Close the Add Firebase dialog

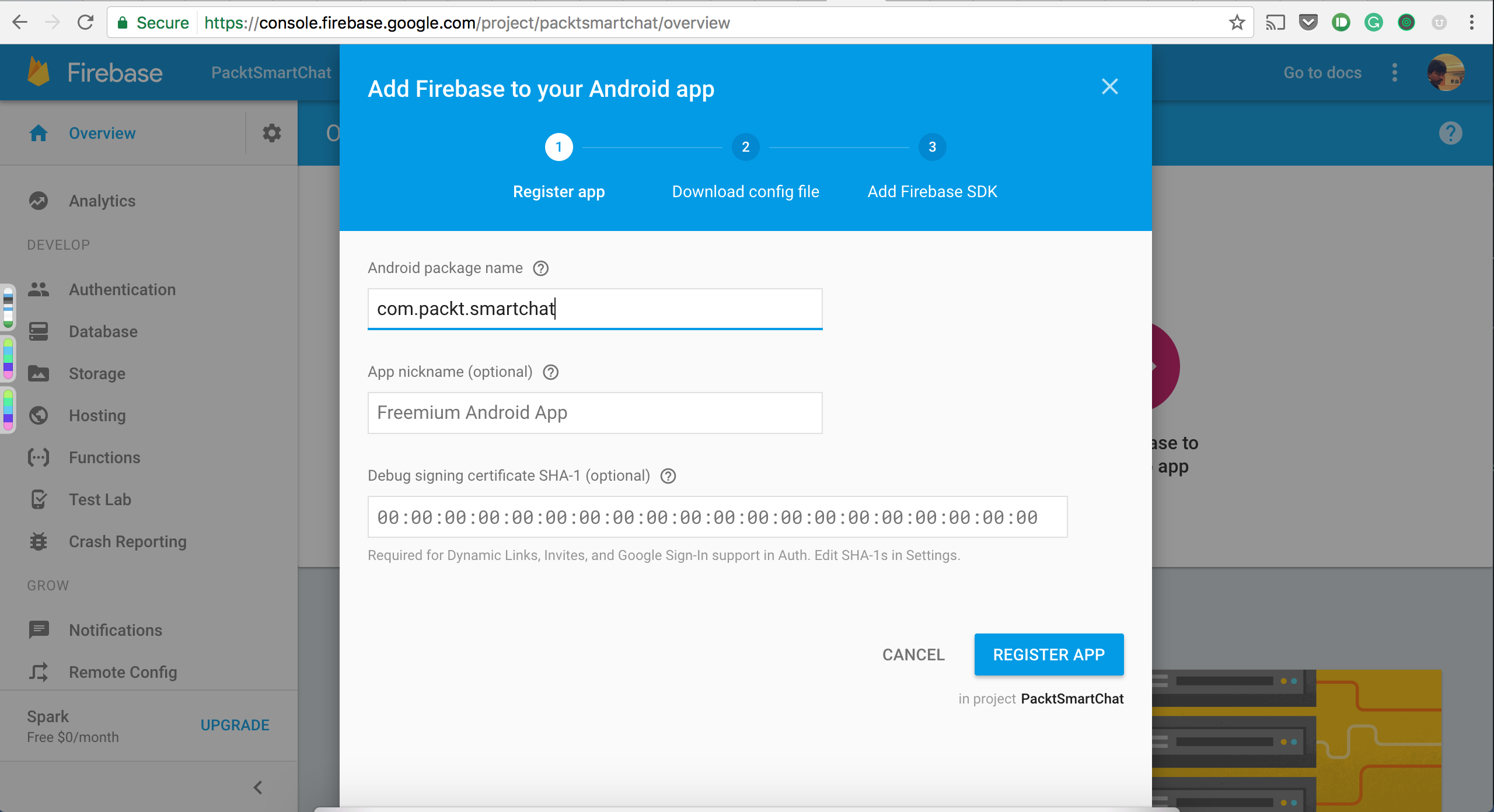[x=1110, y=87]
